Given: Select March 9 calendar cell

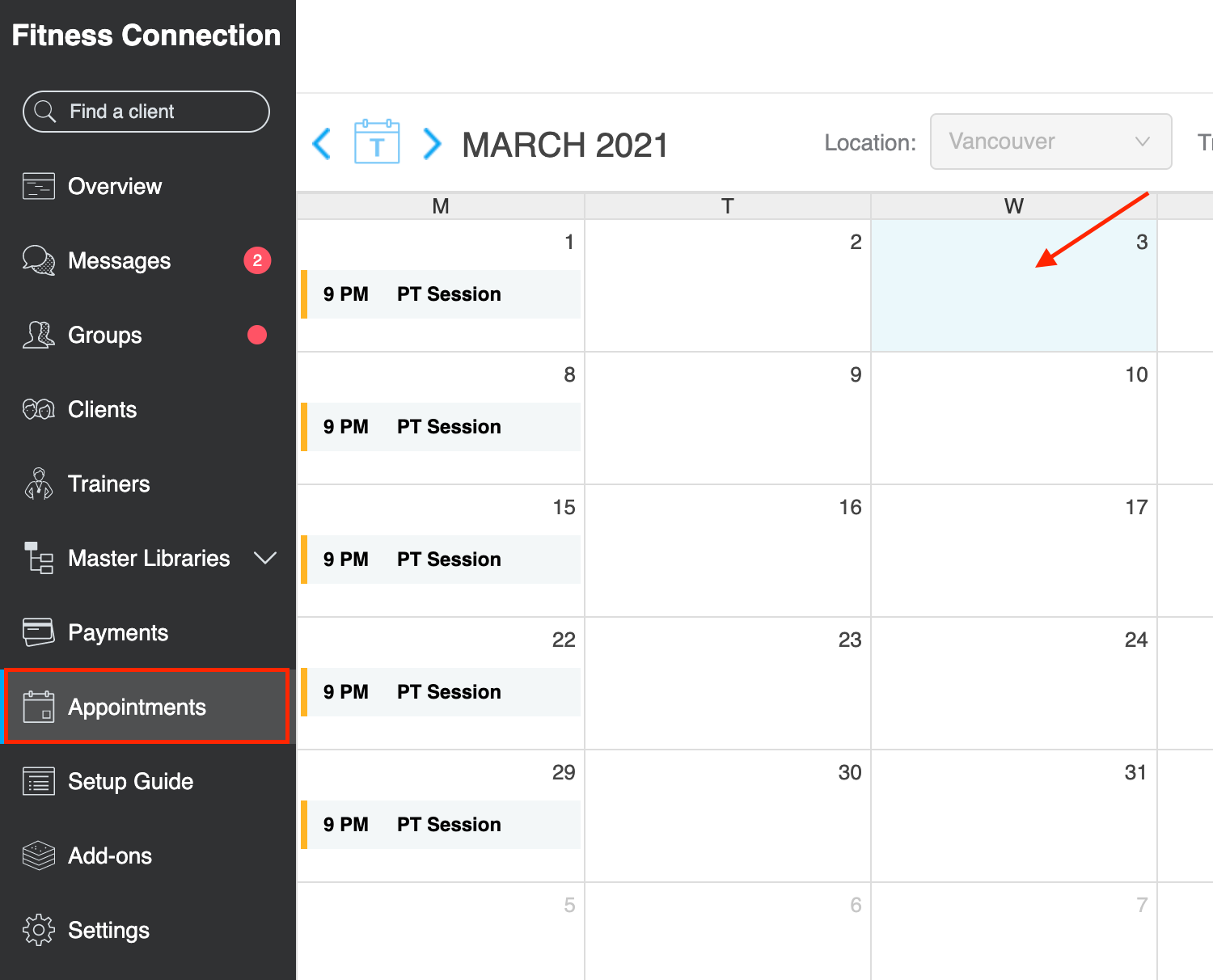Looking at the screenshot, I should tap(728, 418).
